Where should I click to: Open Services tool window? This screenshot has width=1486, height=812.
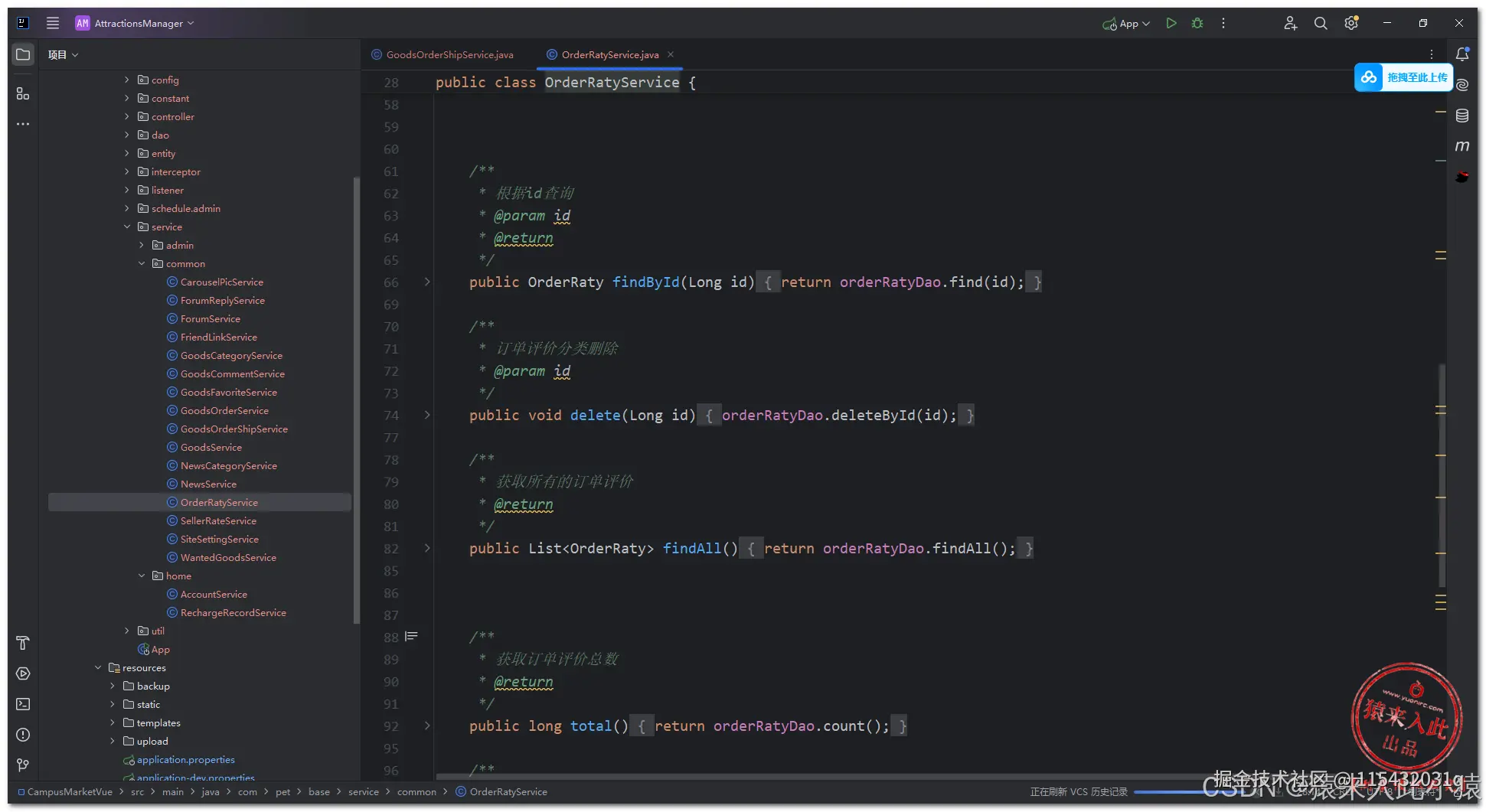[x=23, y=673]
